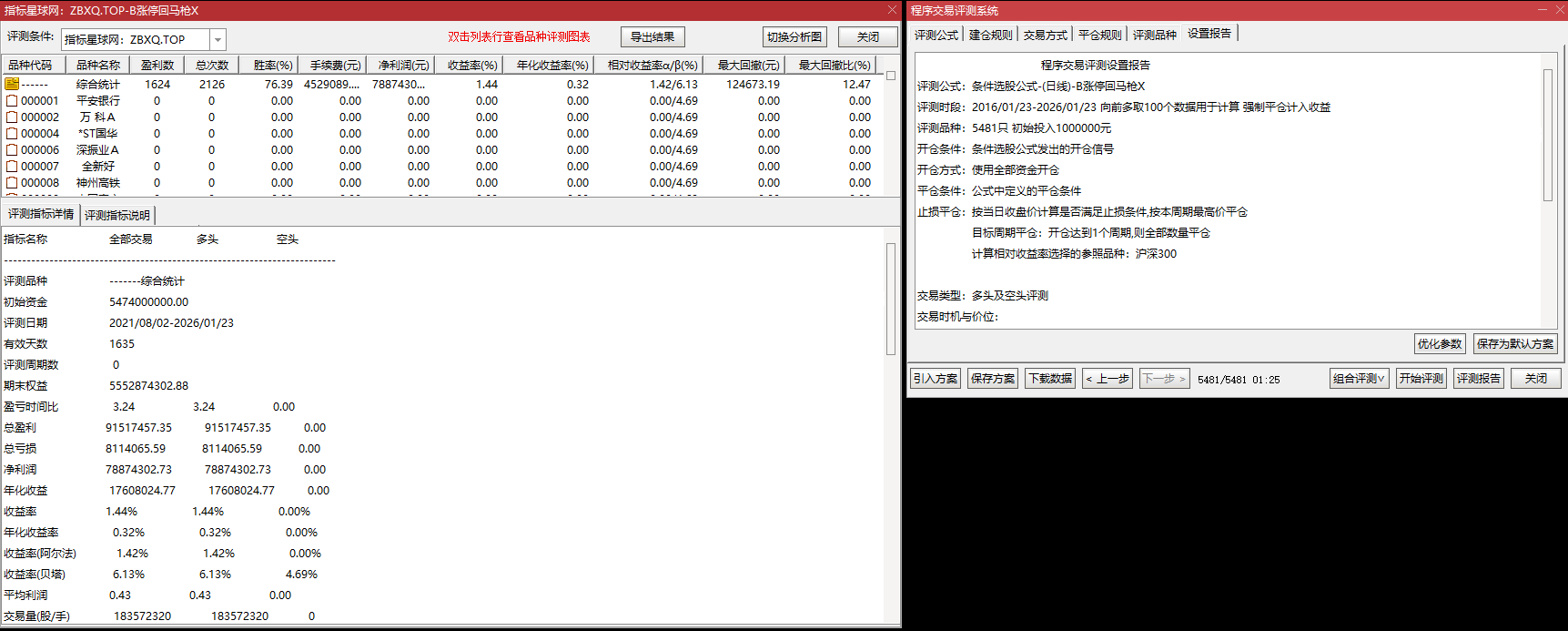The height and width of the screenshot is (631, 1568).
Task: Open the 评测条件 dropdown list
Action: click(x=217, y=40)
